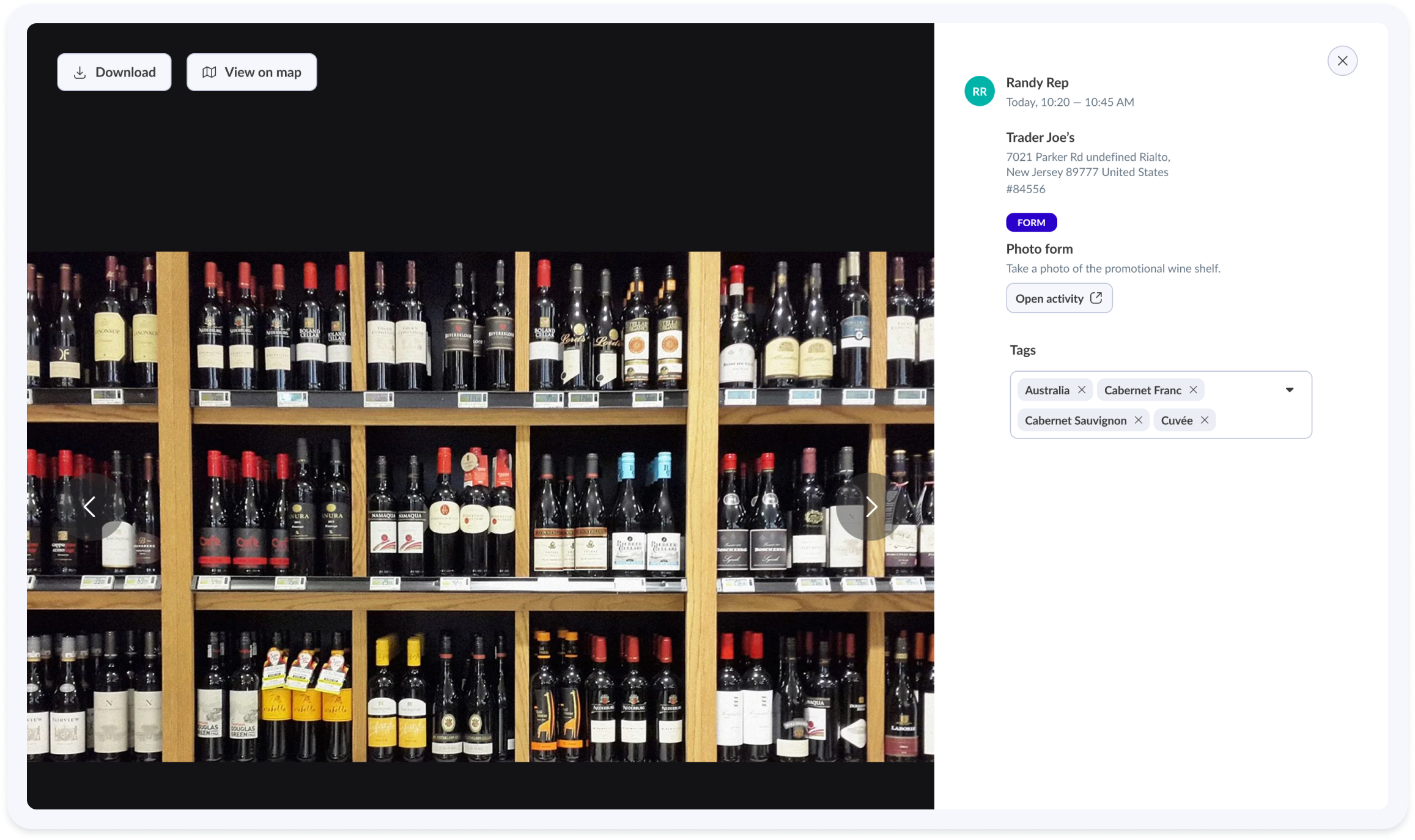
Task: Close the photo detail panel
Action: (1342, 61)
